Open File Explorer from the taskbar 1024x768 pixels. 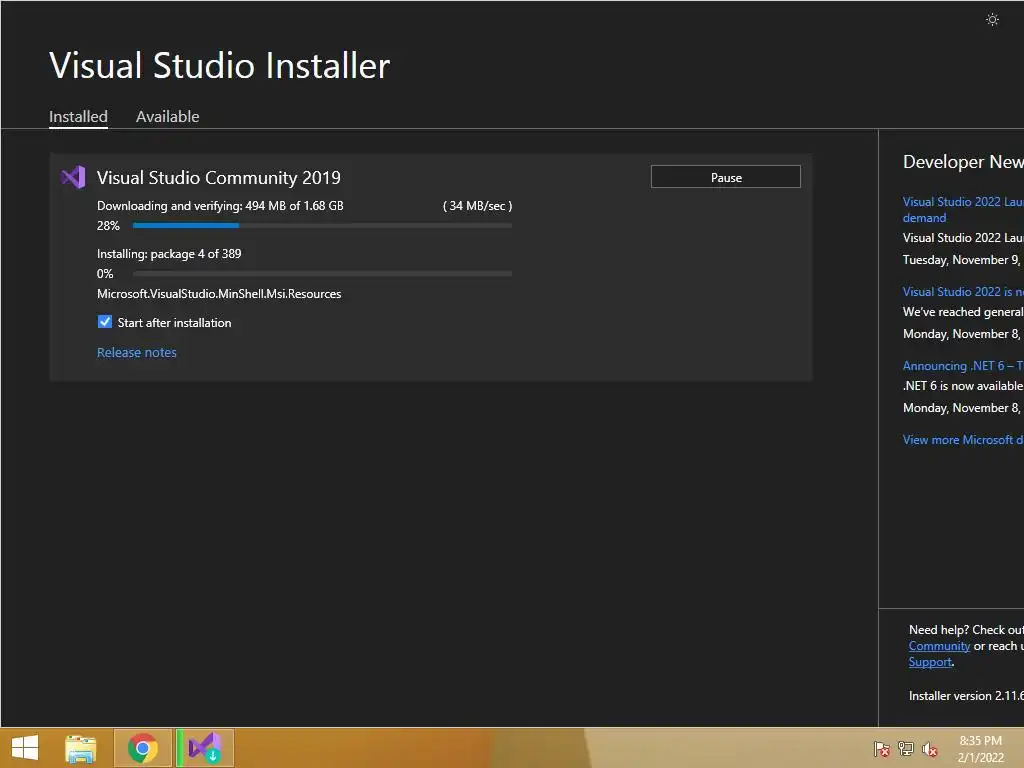tap(80, 748)
